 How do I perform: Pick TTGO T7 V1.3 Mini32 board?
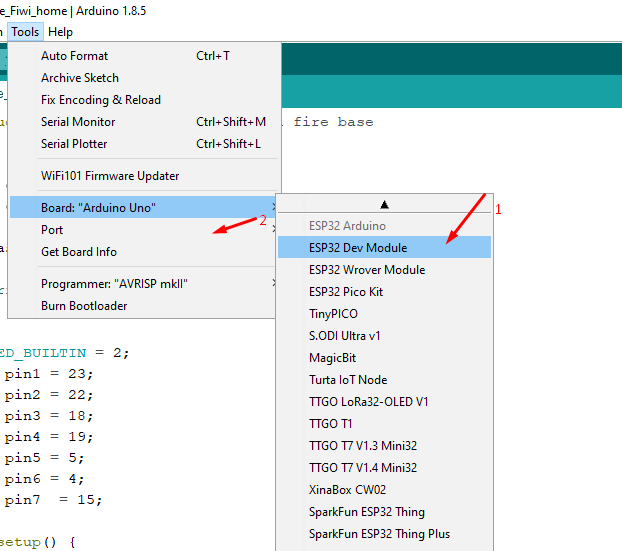tap(384, 446)
